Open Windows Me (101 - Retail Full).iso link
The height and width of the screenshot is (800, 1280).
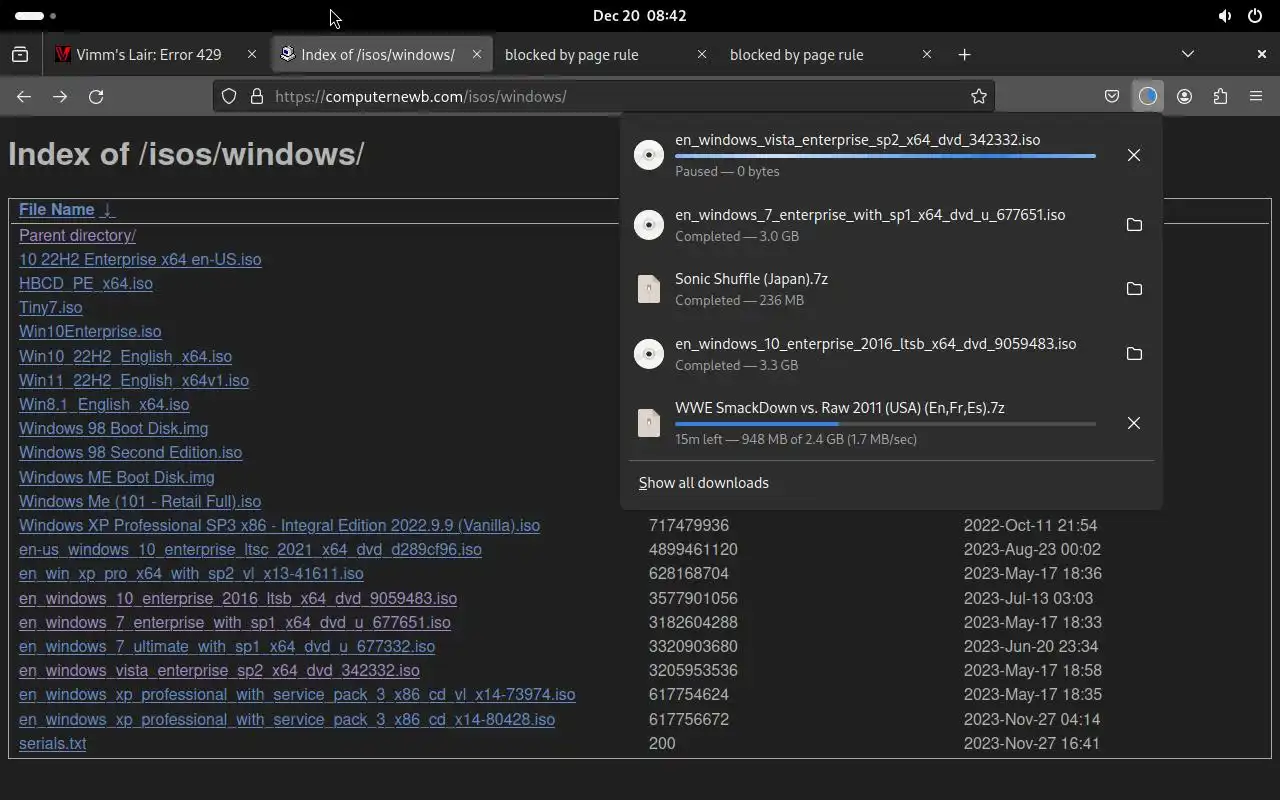point(140,501)
